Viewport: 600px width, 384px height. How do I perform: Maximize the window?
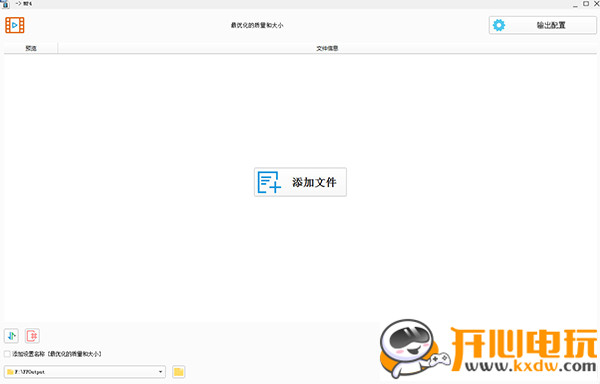586,4
